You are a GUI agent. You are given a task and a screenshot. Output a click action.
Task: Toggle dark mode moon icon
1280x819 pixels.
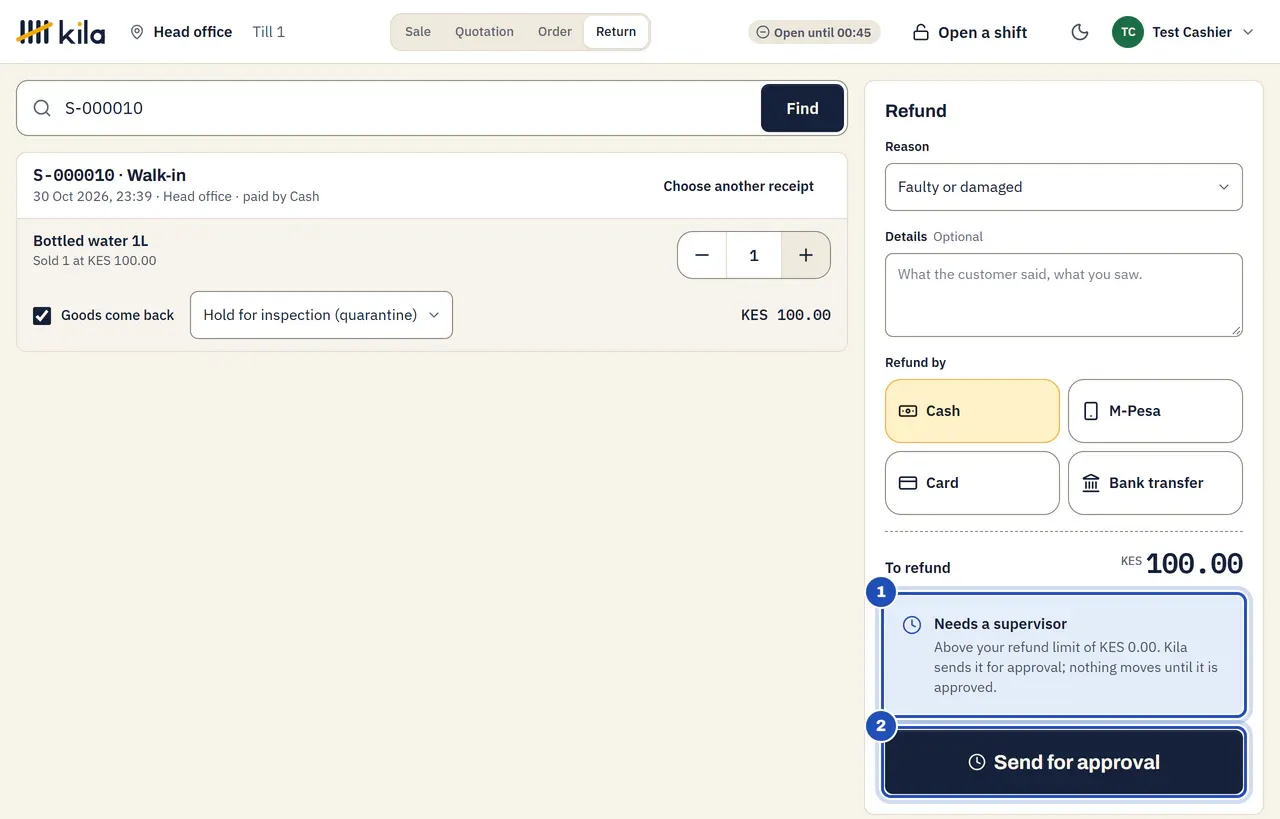pos(1080,32)
